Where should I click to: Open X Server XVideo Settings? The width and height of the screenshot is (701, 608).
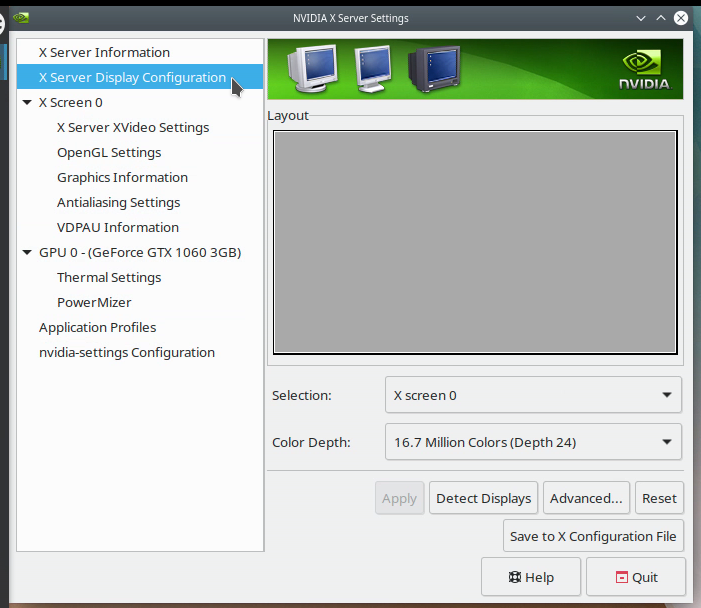click(140, 127)
